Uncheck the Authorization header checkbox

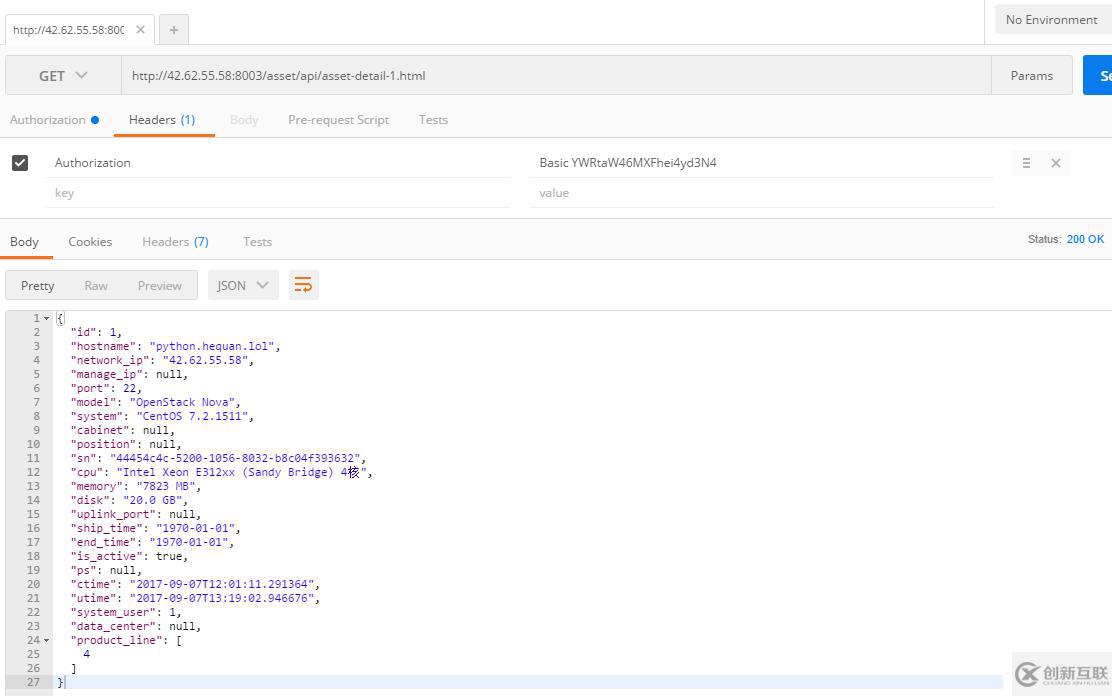pos(20,163)
